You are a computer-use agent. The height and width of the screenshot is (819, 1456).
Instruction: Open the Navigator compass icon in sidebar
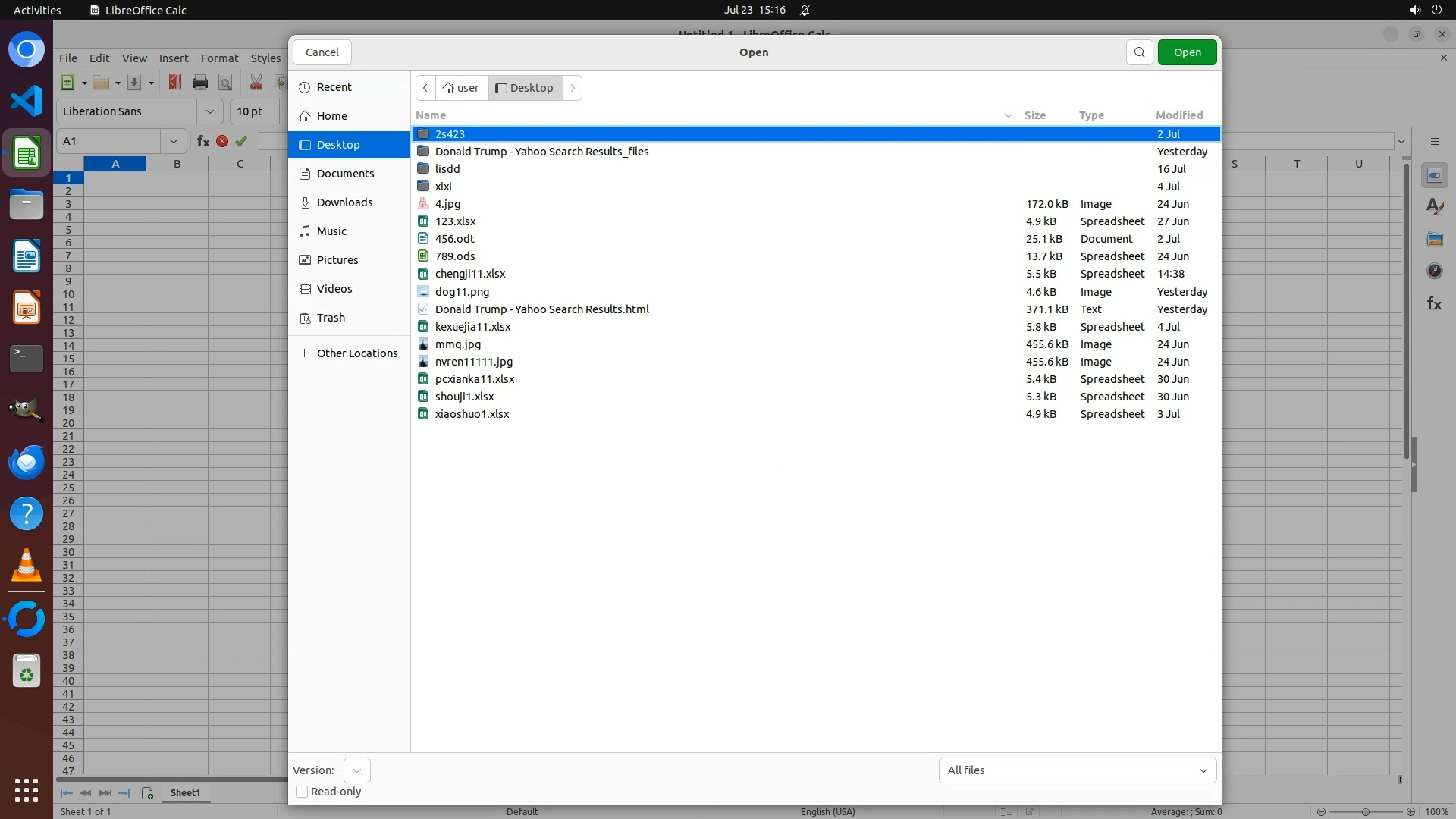click(1434, 271)
